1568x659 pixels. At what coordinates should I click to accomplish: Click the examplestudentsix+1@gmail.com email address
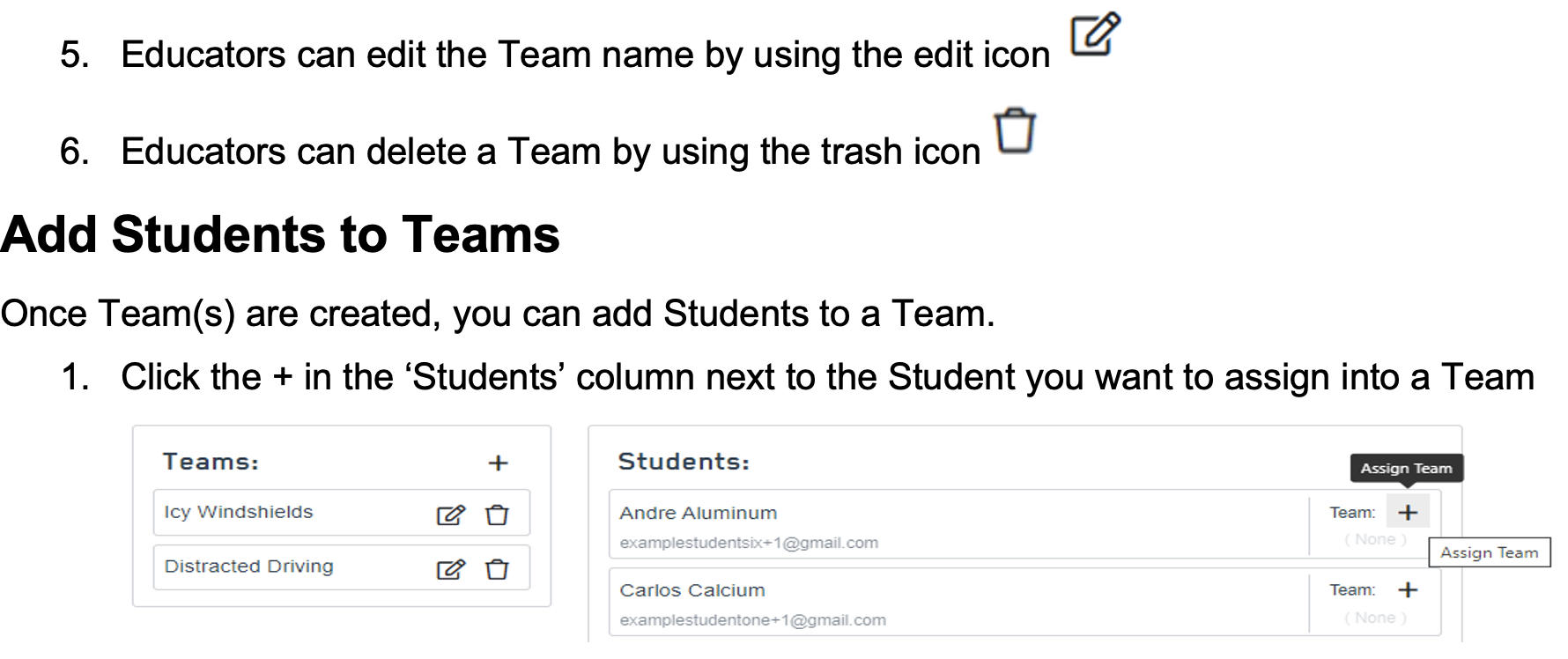pos(749,543)
